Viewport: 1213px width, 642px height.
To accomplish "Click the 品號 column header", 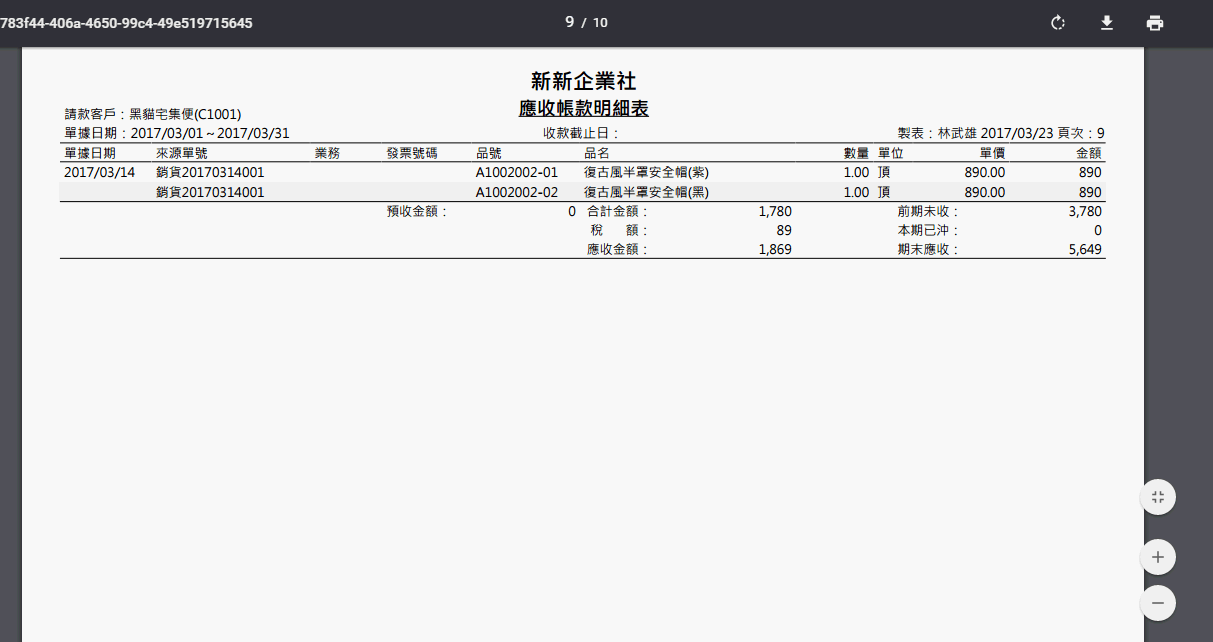I will coord(489,153).
